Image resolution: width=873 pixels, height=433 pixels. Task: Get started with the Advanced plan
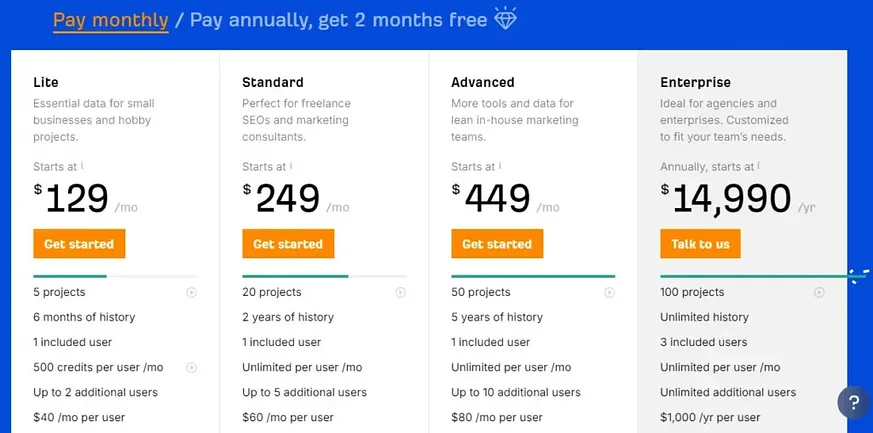[x=497, y=244]
